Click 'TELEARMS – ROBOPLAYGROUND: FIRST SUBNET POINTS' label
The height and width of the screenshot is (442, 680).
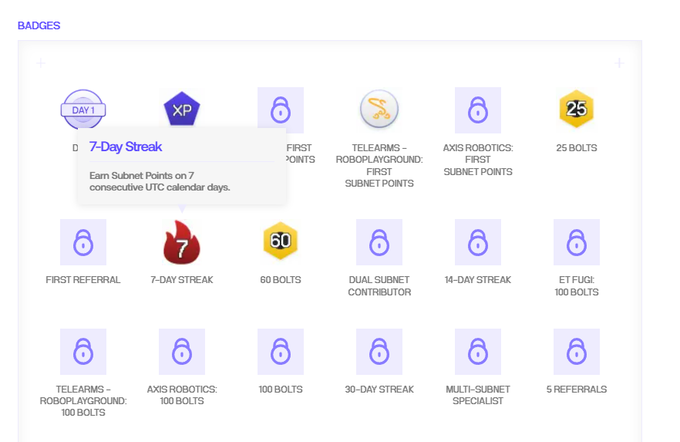[379, 166]
